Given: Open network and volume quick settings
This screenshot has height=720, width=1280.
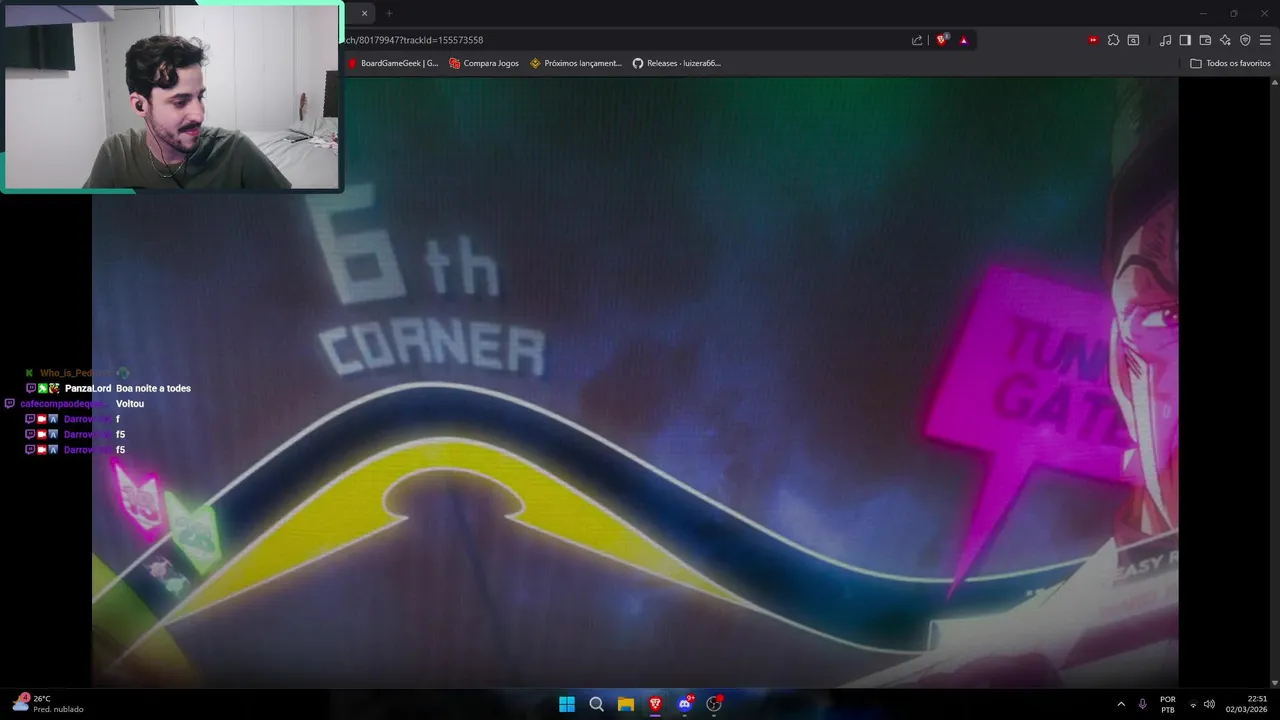Looking at the screenshot, I should pos(1201,704).
